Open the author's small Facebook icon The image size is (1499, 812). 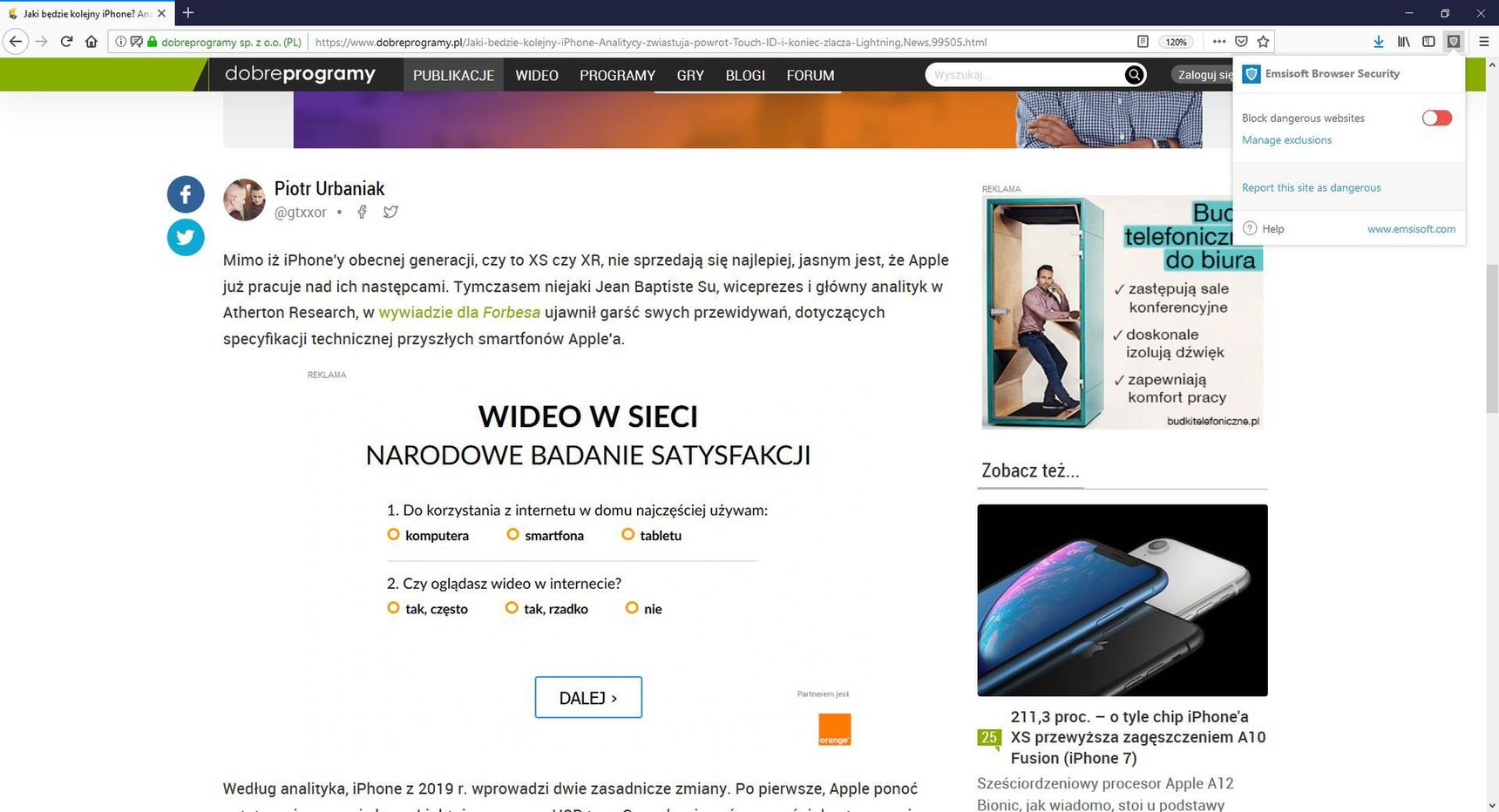(362, 212)
